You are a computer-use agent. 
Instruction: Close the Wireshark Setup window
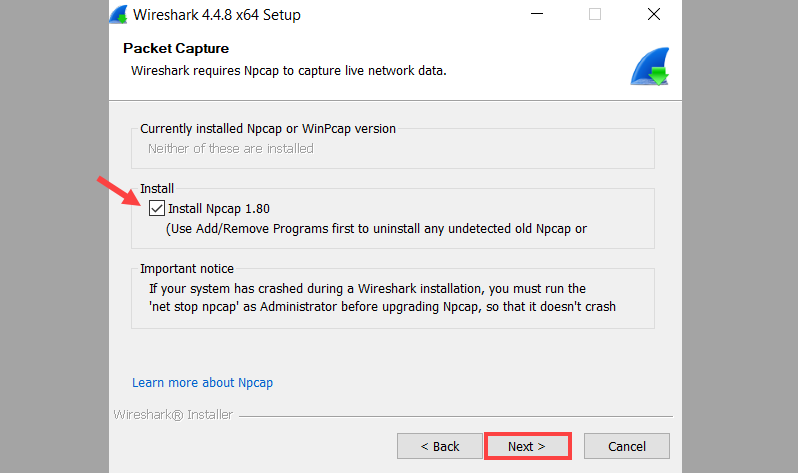[x=654, y=14]
